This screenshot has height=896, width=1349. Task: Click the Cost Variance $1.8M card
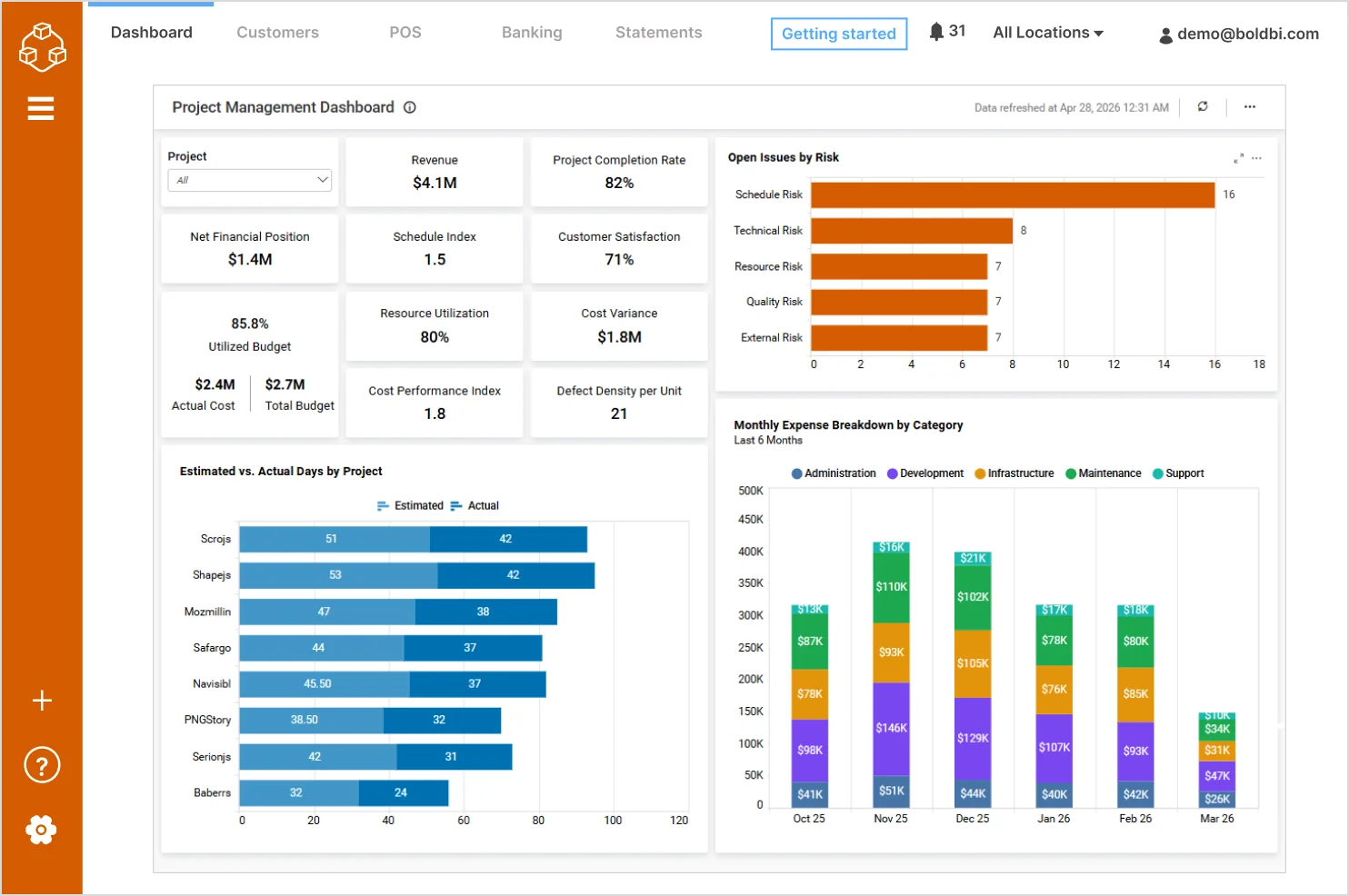point(619,326)
